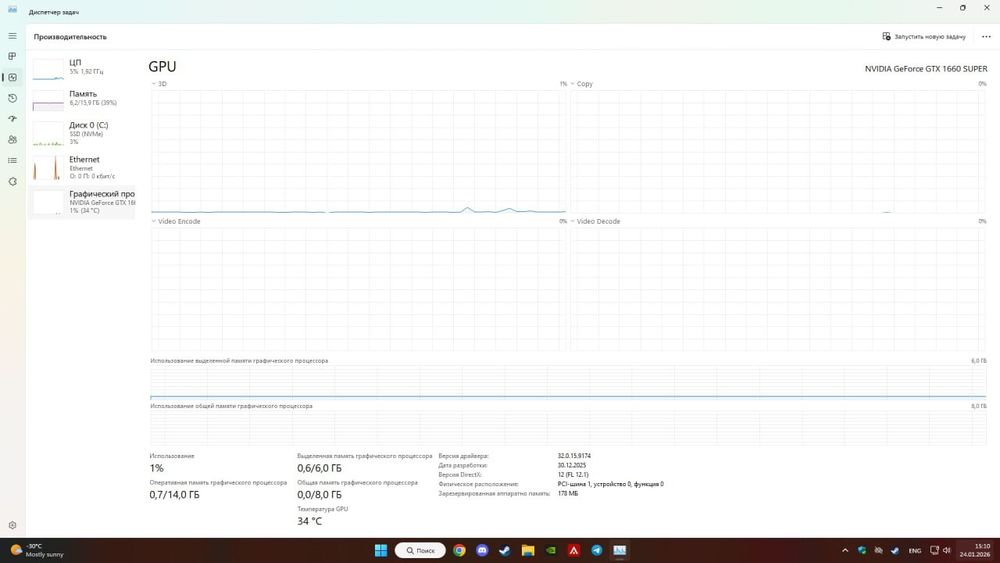Open the hamburger navigation menu
Image resolution: width=1000 pixels, height=563 pixels.
(x=12, y=36)
